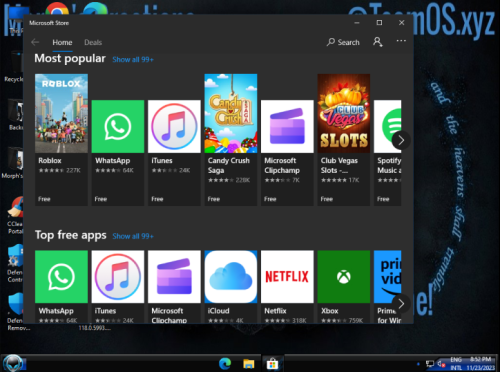Click the Microsoft Store window title
This screenshot has width=500, height=372.
pos(49,23)
